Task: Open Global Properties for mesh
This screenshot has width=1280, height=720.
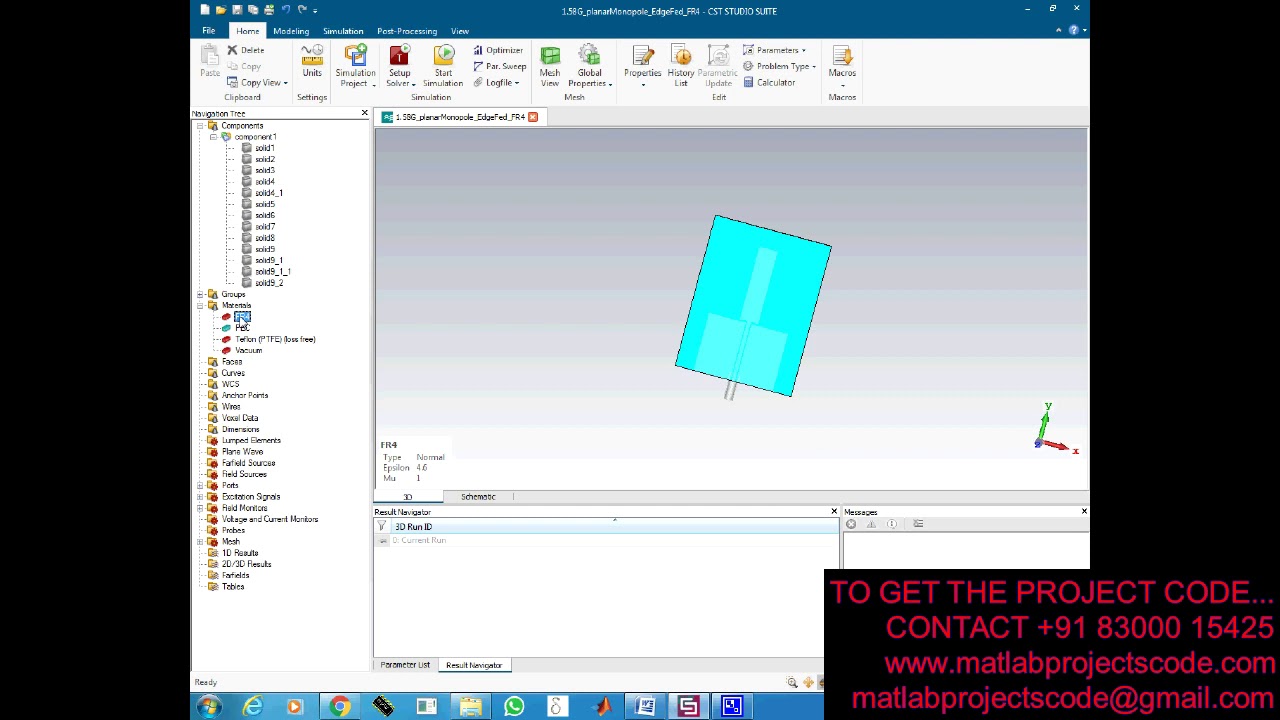Action: pos(589,66)
